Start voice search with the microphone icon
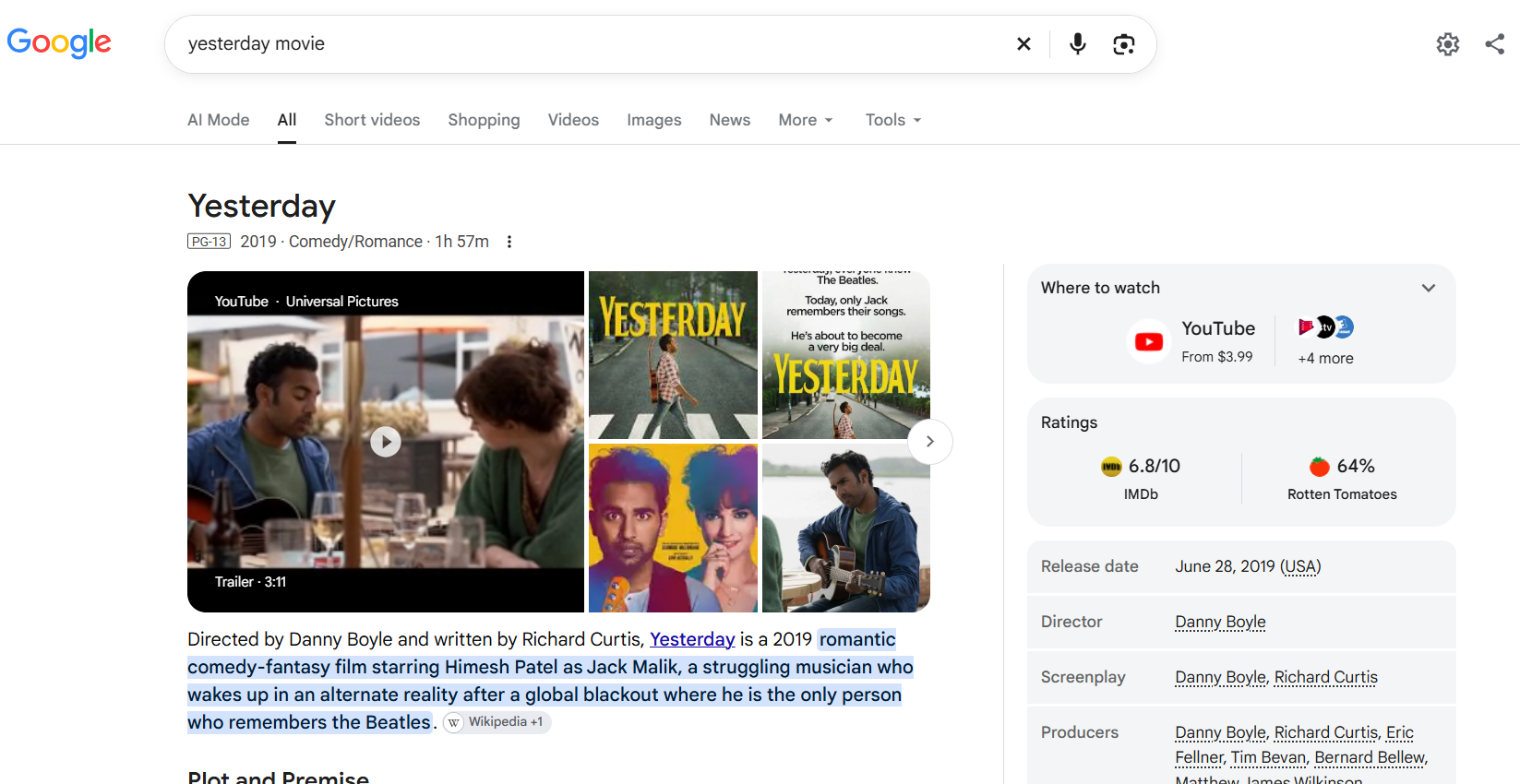The height and width of the screenshot is (784, 1520). click(x=1077, y=44)
